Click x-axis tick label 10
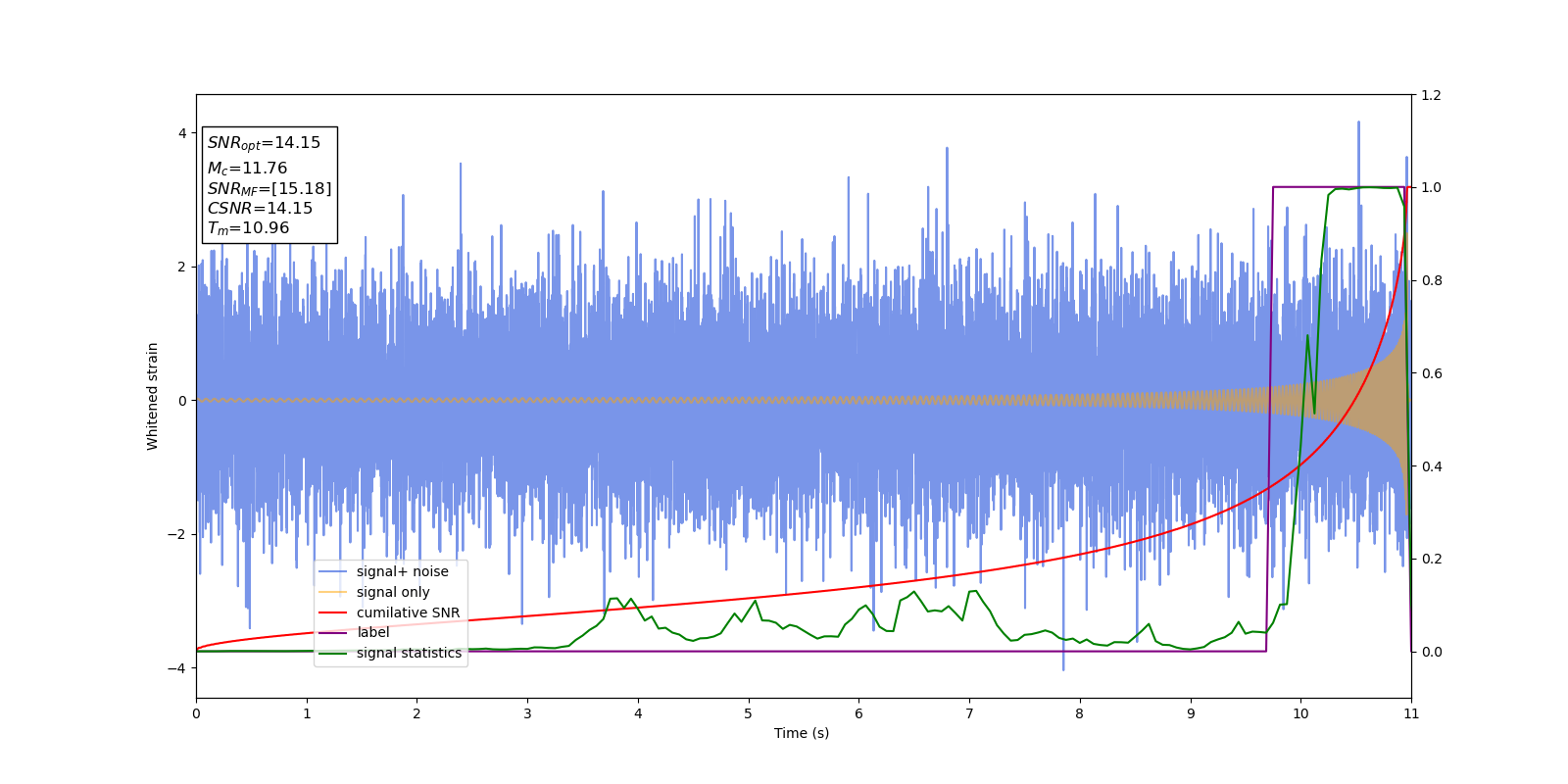The image size is (1568, 784). click(x=1300, y=713)
